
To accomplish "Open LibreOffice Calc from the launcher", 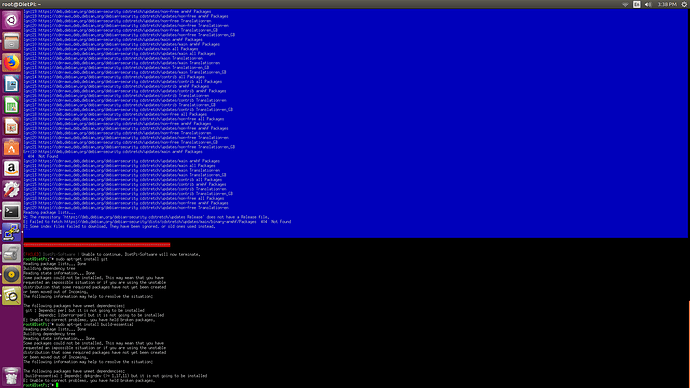I will [x=11, y=105].
